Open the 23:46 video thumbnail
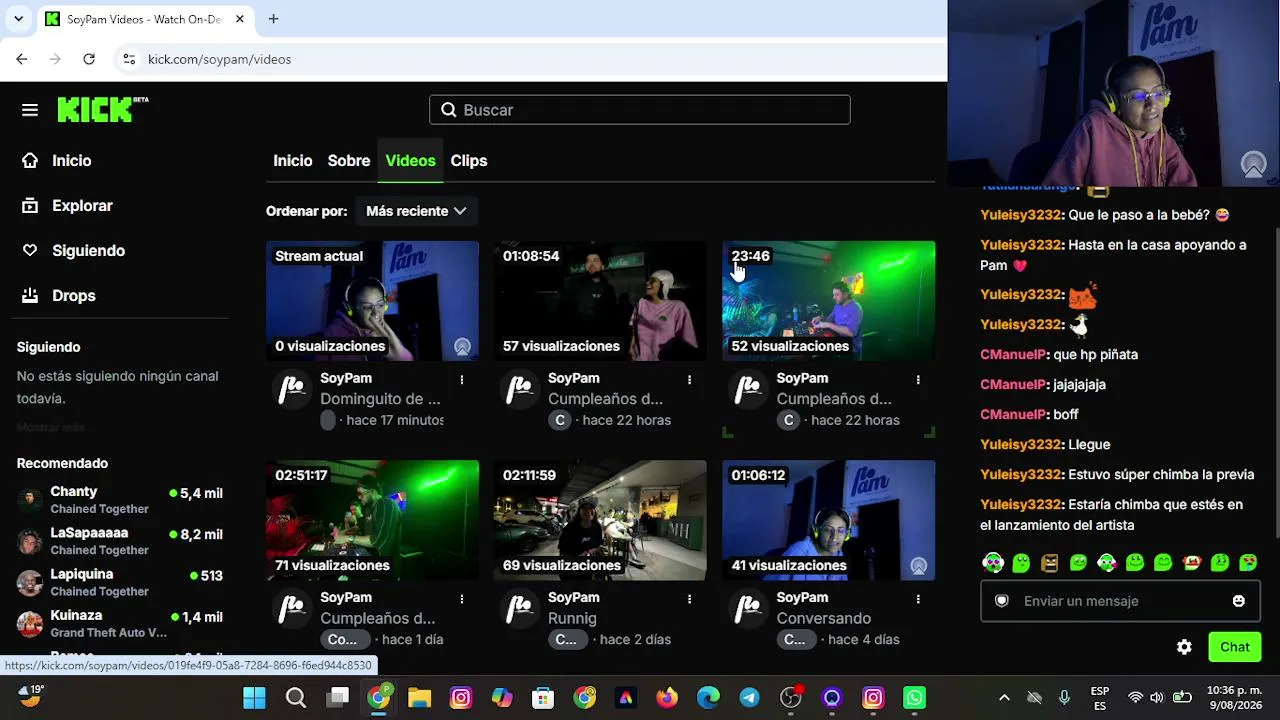Screen dimensions: 1280x720 click(829, 301)
